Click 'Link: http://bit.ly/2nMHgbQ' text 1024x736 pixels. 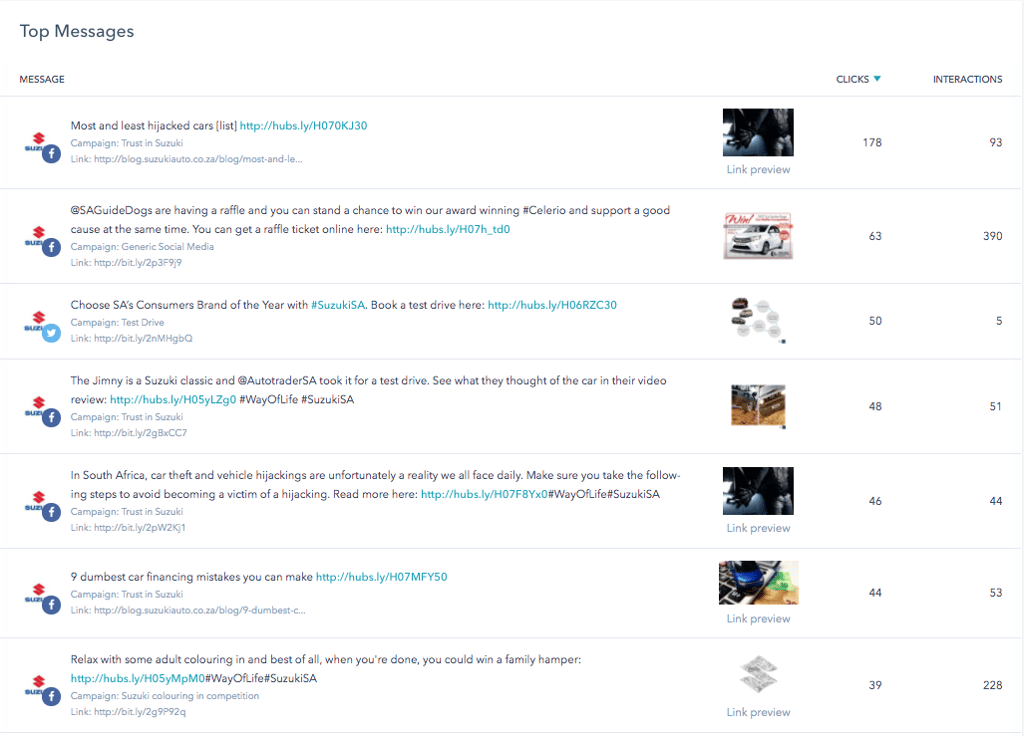(x=131, y=338)
